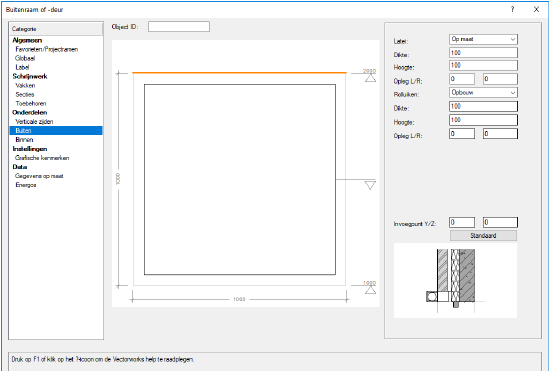Click the Invoegpunt Y field
The width and height of the screenshot is (550, 371).
tap(462, 222)
